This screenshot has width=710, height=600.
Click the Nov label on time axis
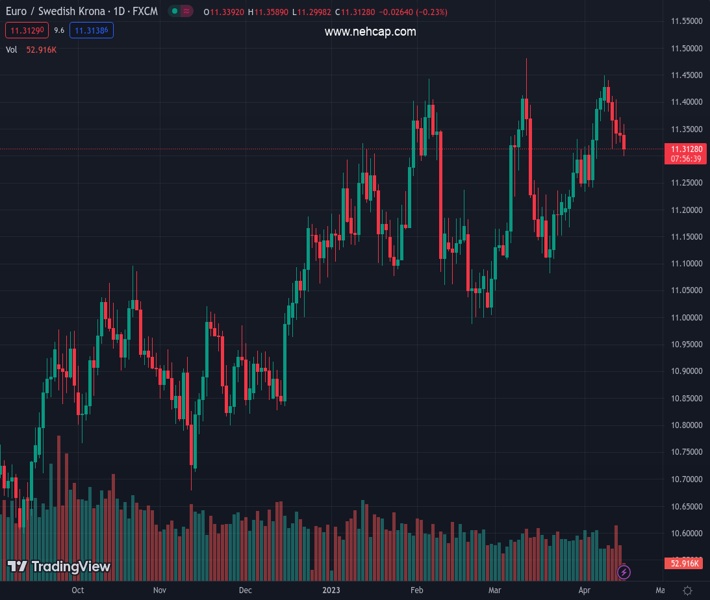[160, 591]
